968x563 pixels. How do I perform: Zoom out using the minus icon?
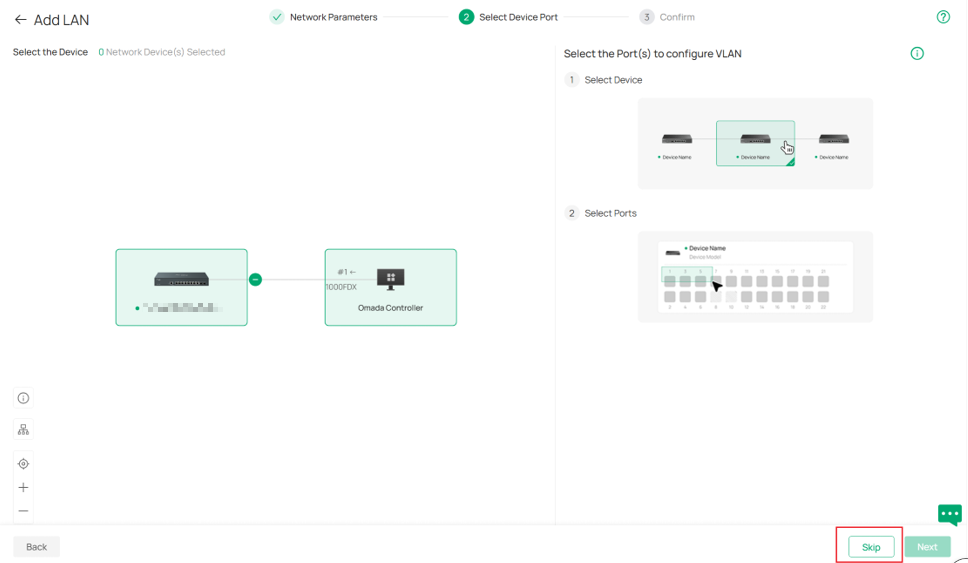click(23, 511)
